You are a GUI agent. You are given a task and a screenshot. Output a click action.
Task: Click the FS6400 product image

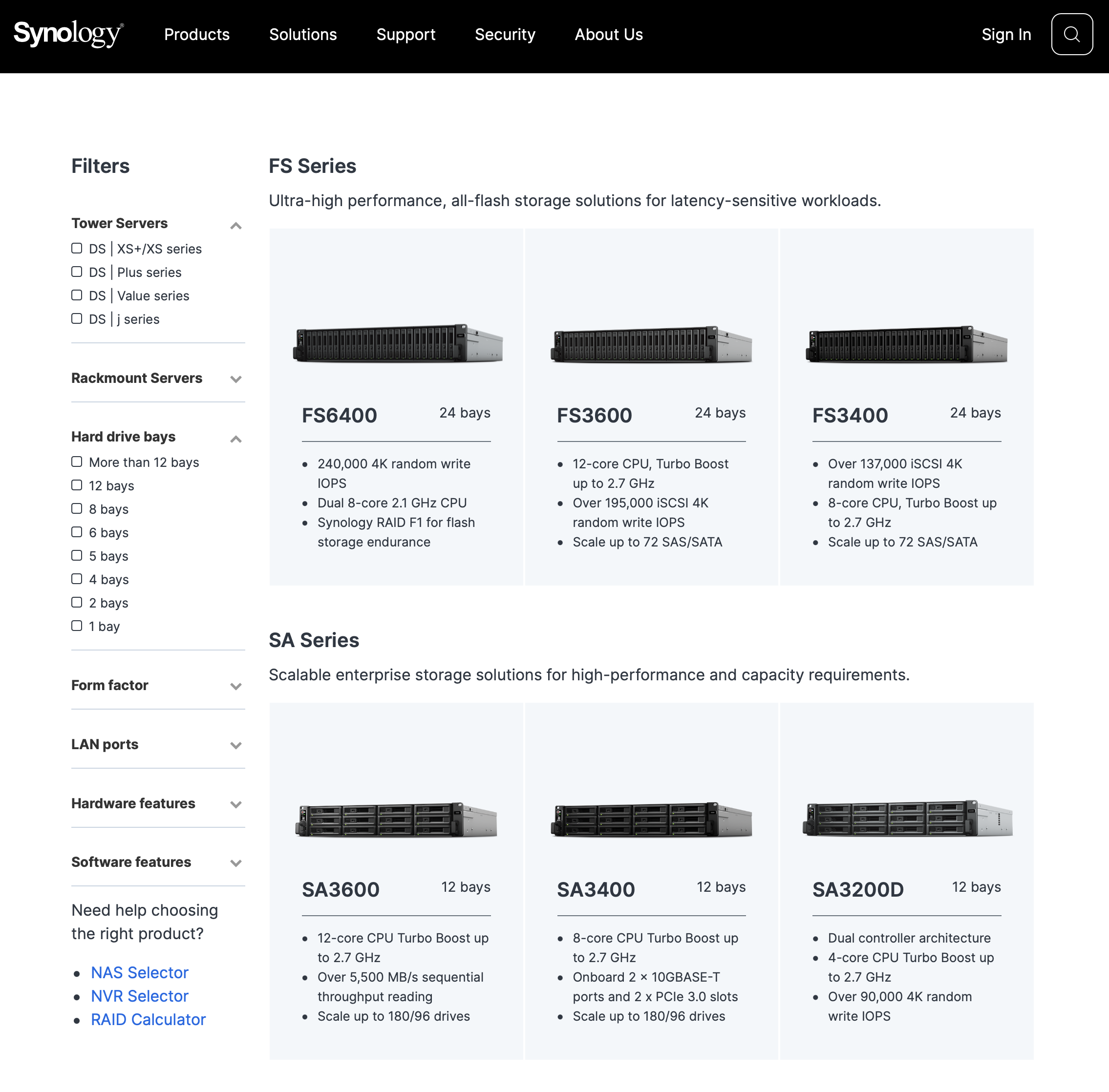pos(398,343)
